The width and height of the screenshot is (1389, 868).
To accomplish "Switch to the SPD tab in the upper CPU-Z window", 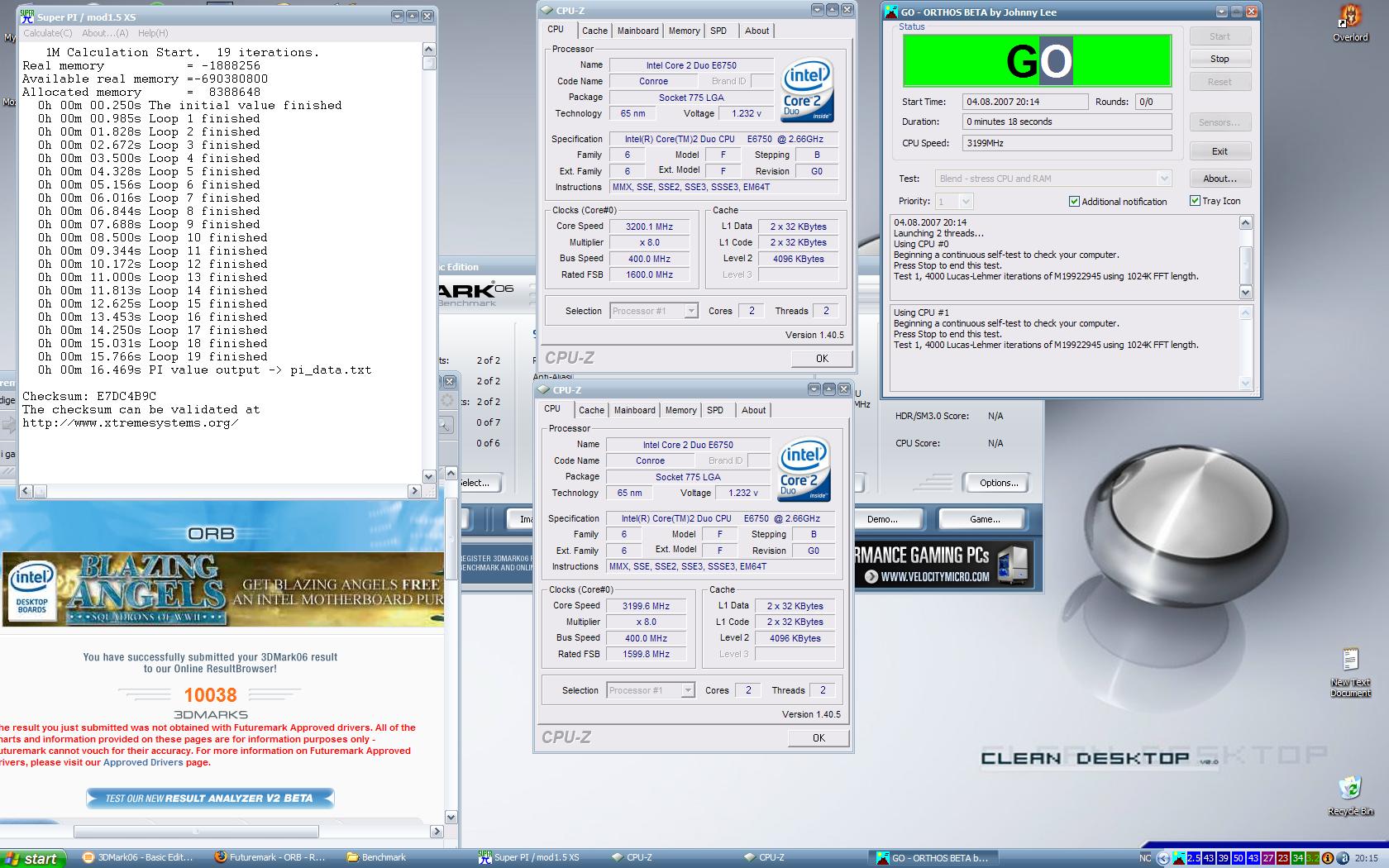I will [x=718, y=31].
